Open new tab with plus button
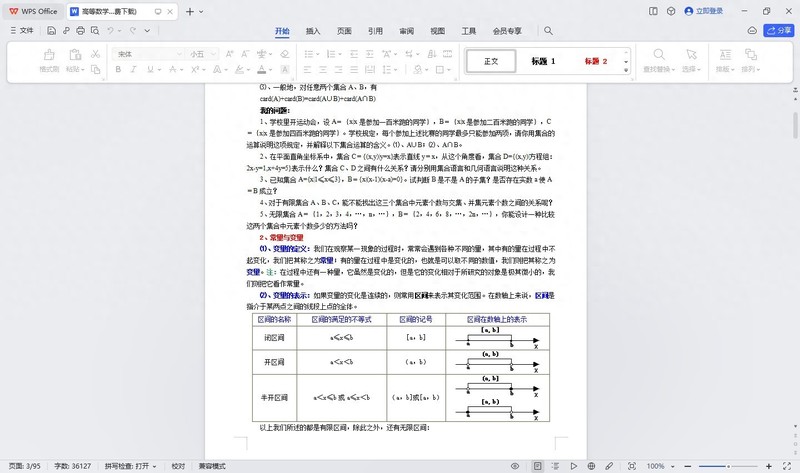The image size is (800, 473). click(189, 11)
